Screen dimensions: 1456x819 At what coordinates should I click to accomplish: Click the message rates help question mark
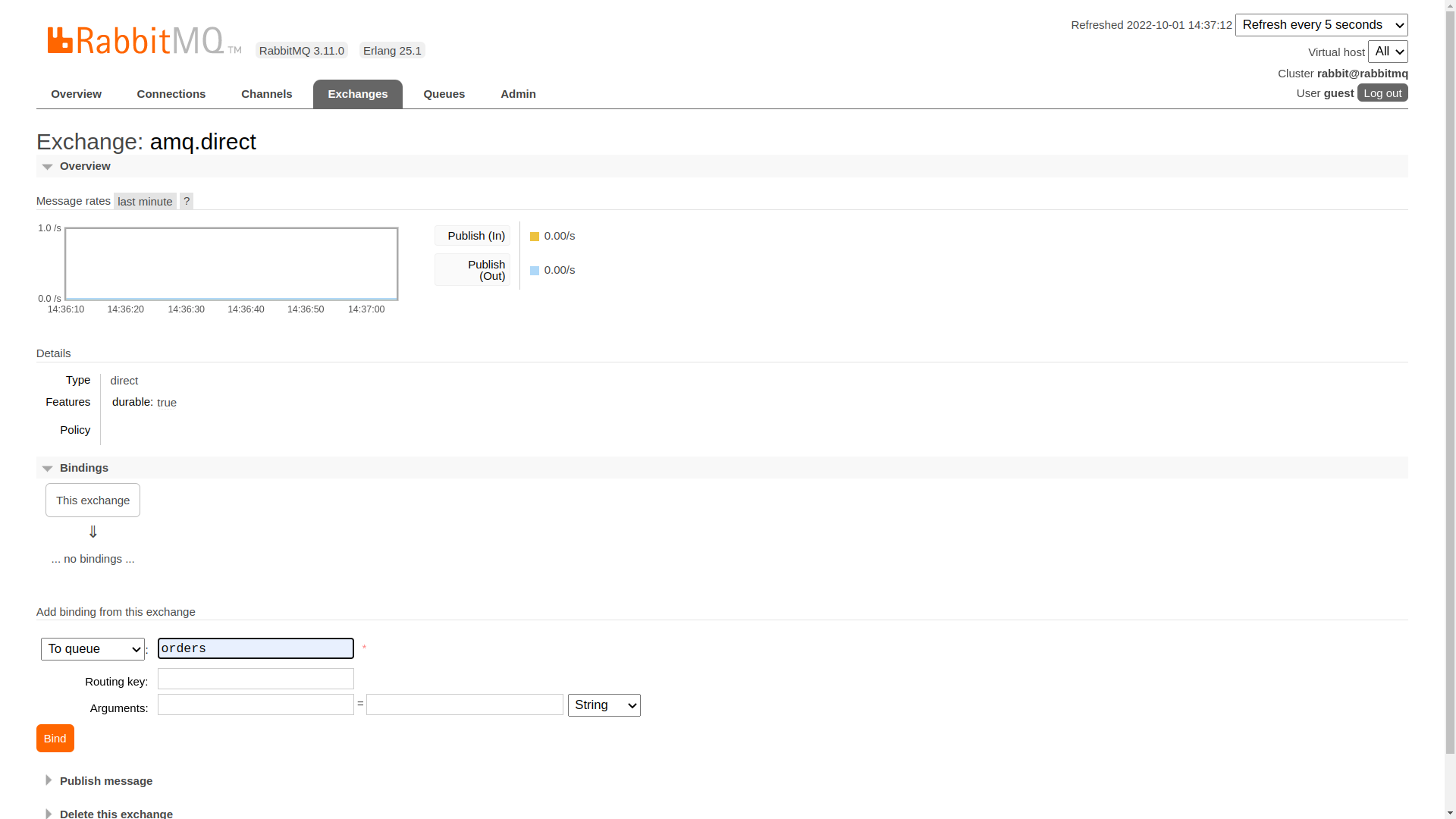pyautogui.click(x=187, y=201)
